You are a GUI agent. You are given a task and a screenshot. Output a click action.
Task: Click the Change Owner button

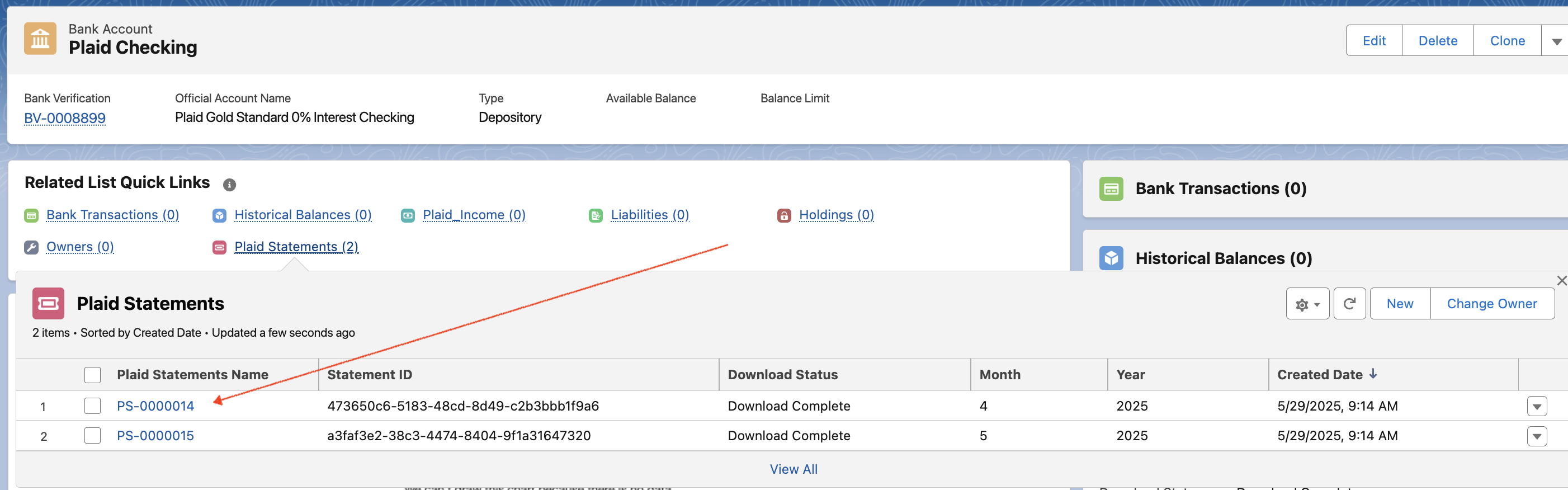(1492, 304)
